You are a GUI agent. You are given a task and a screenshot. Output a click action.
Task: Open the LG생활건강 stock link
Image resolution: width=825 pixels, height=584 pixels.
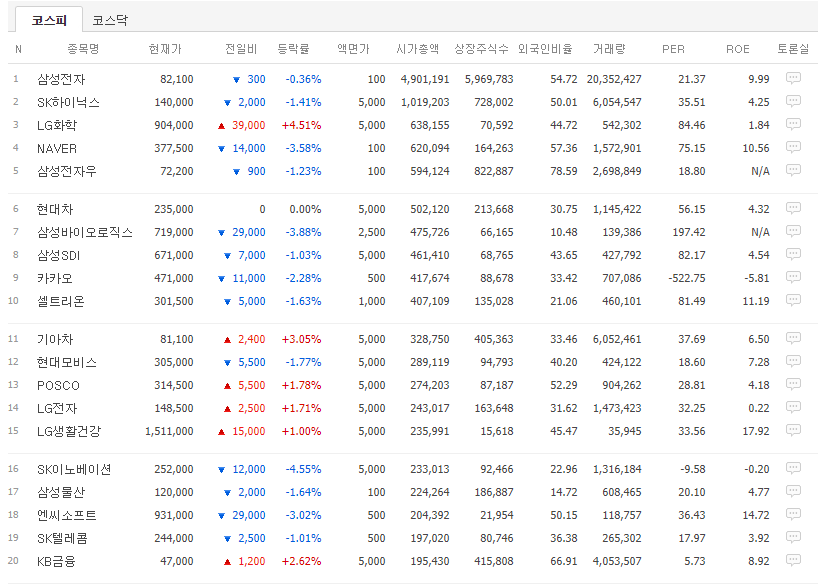point(69,431)
